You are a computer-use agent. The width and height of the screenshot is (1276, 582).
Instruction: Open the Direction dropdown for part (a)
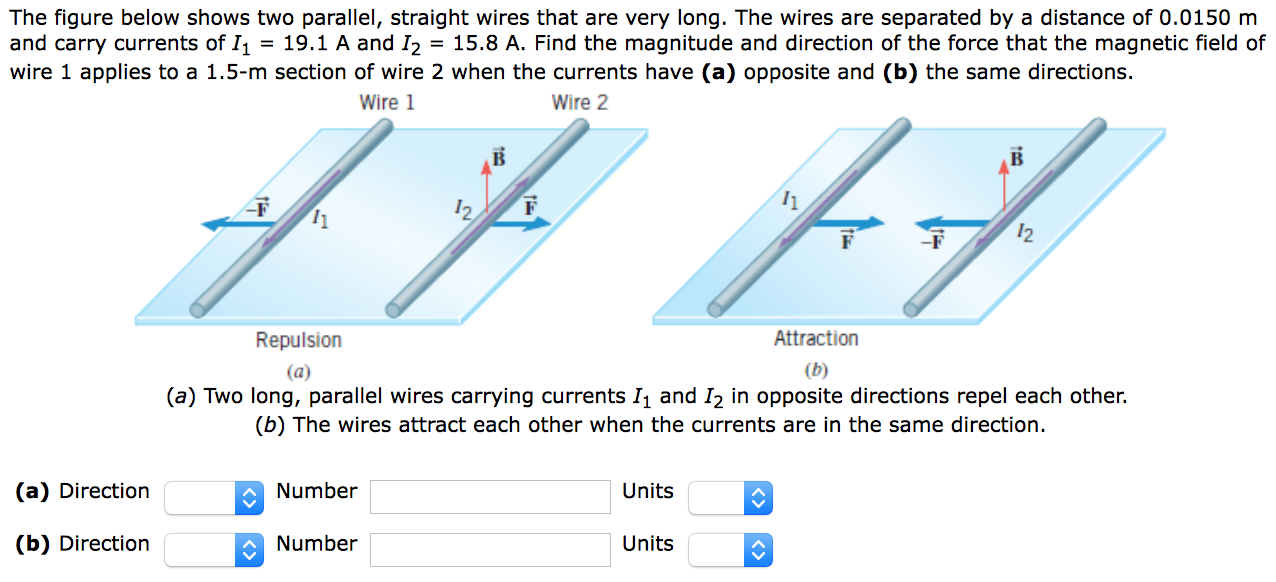click(x=212, y=497)
